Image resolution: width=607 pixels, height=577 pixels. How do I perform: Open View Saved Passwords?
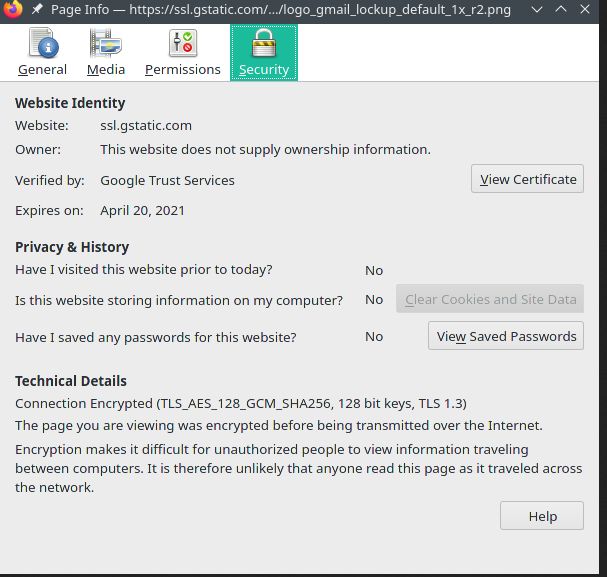coord(506,336)
